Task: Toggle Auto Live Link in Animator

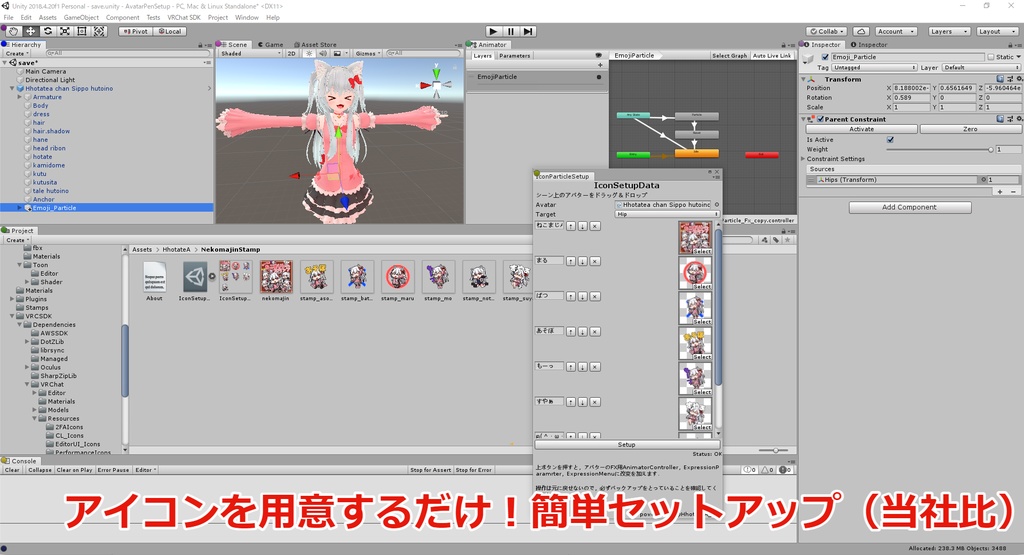Action: click(x=772, y=56)
